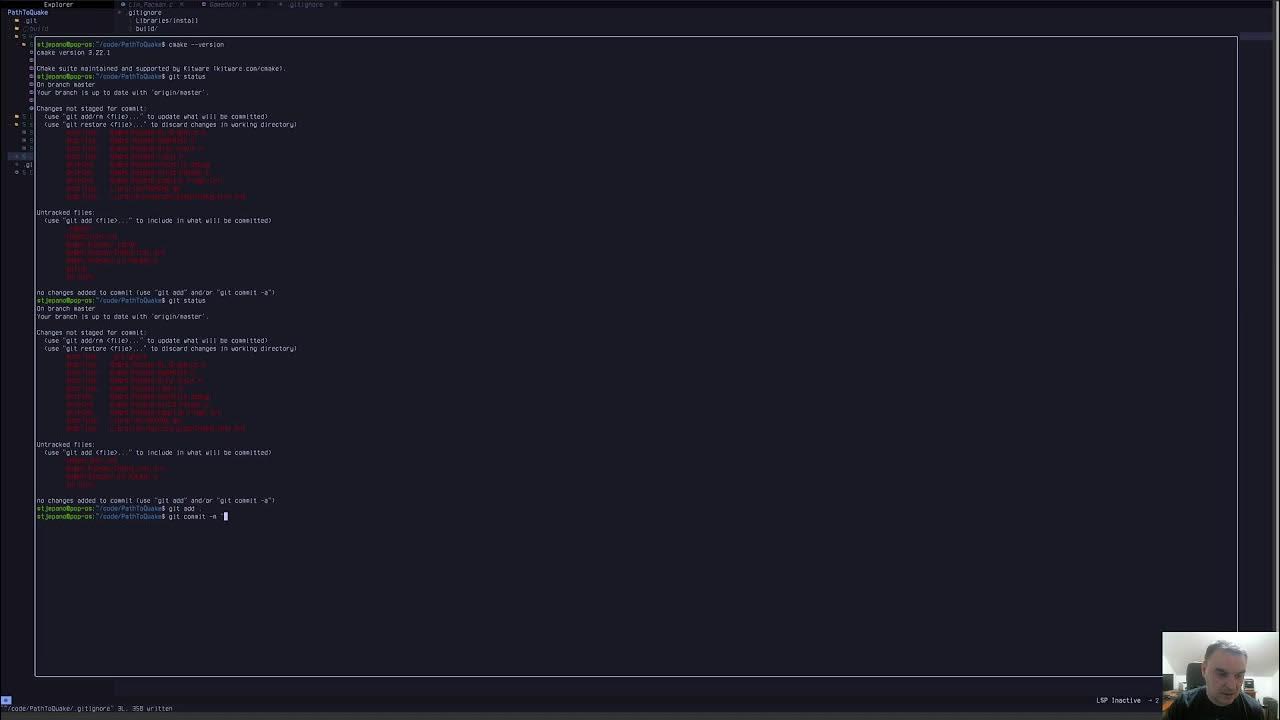Click the .gitignore breadcrumb above the editor
Image resolution: width=1280 pixels, height=720 pixels.
(x=145, y=13)
